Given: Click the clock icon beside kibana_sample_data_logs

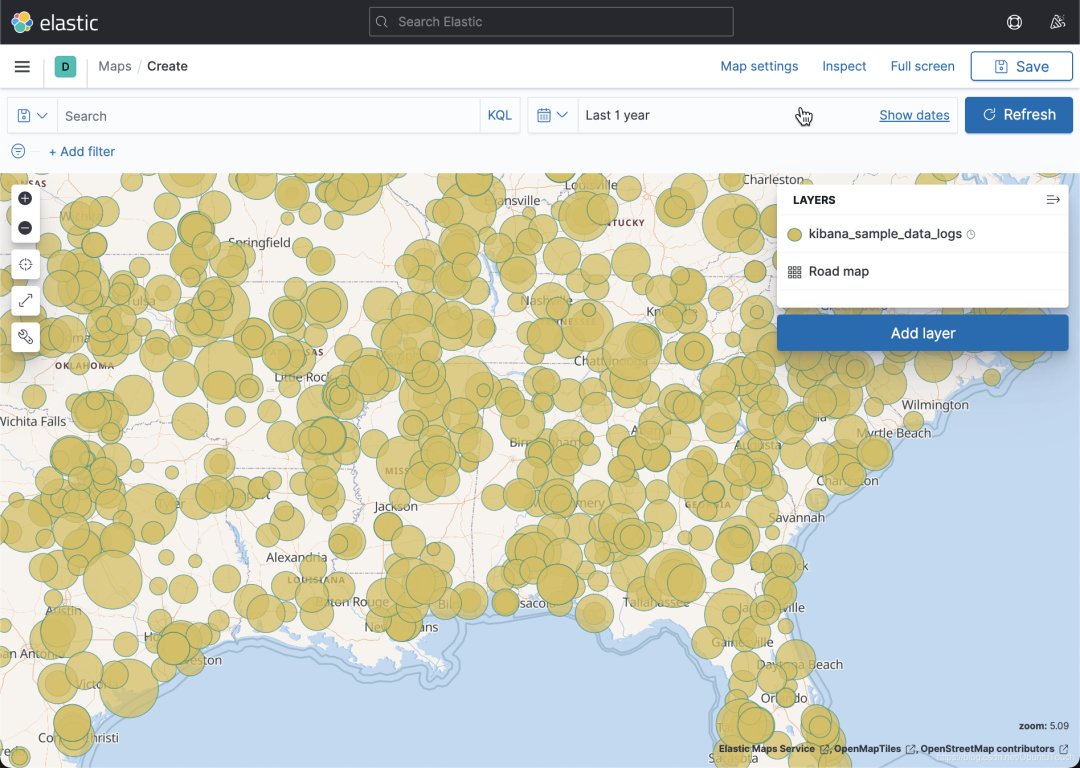Looking at the screenshot, I should coord(971,234).
